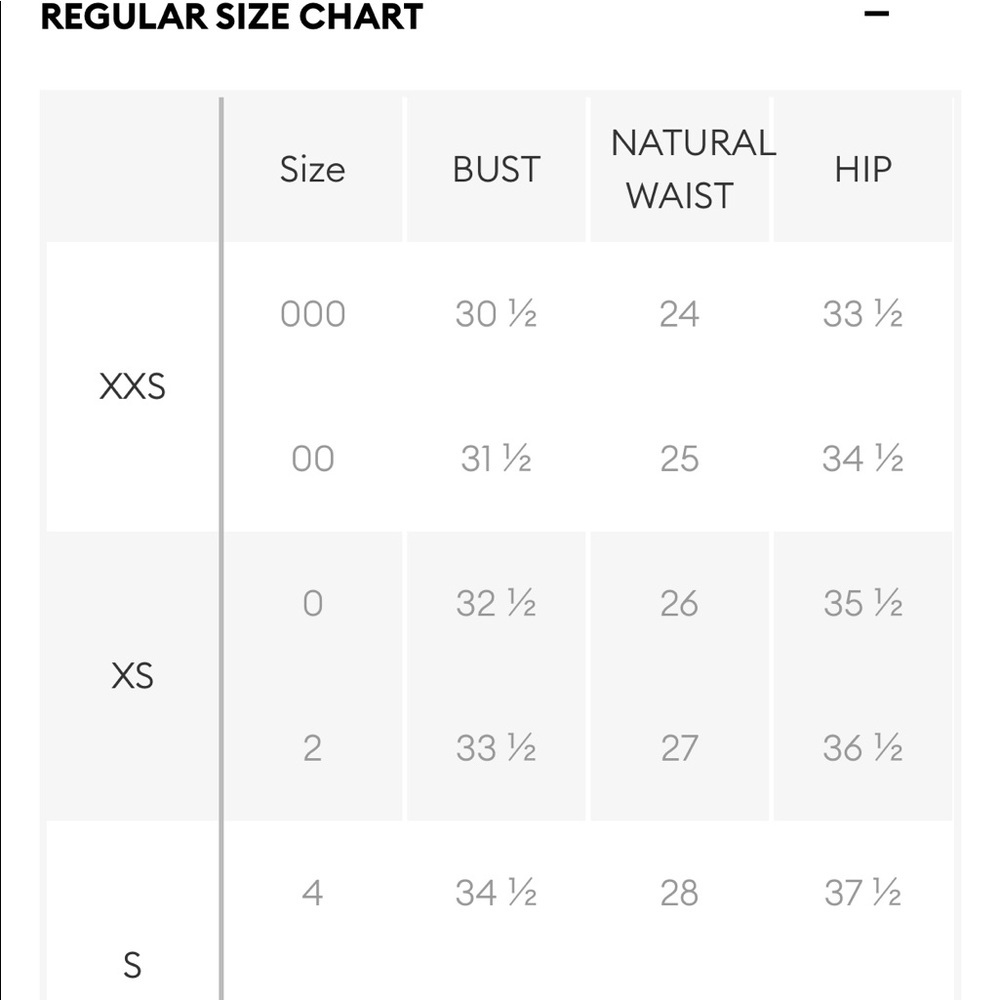Click size 4 in the Size column
Image resolution: width=1000 pixels, height=1000 pixels.
point(312,892)
